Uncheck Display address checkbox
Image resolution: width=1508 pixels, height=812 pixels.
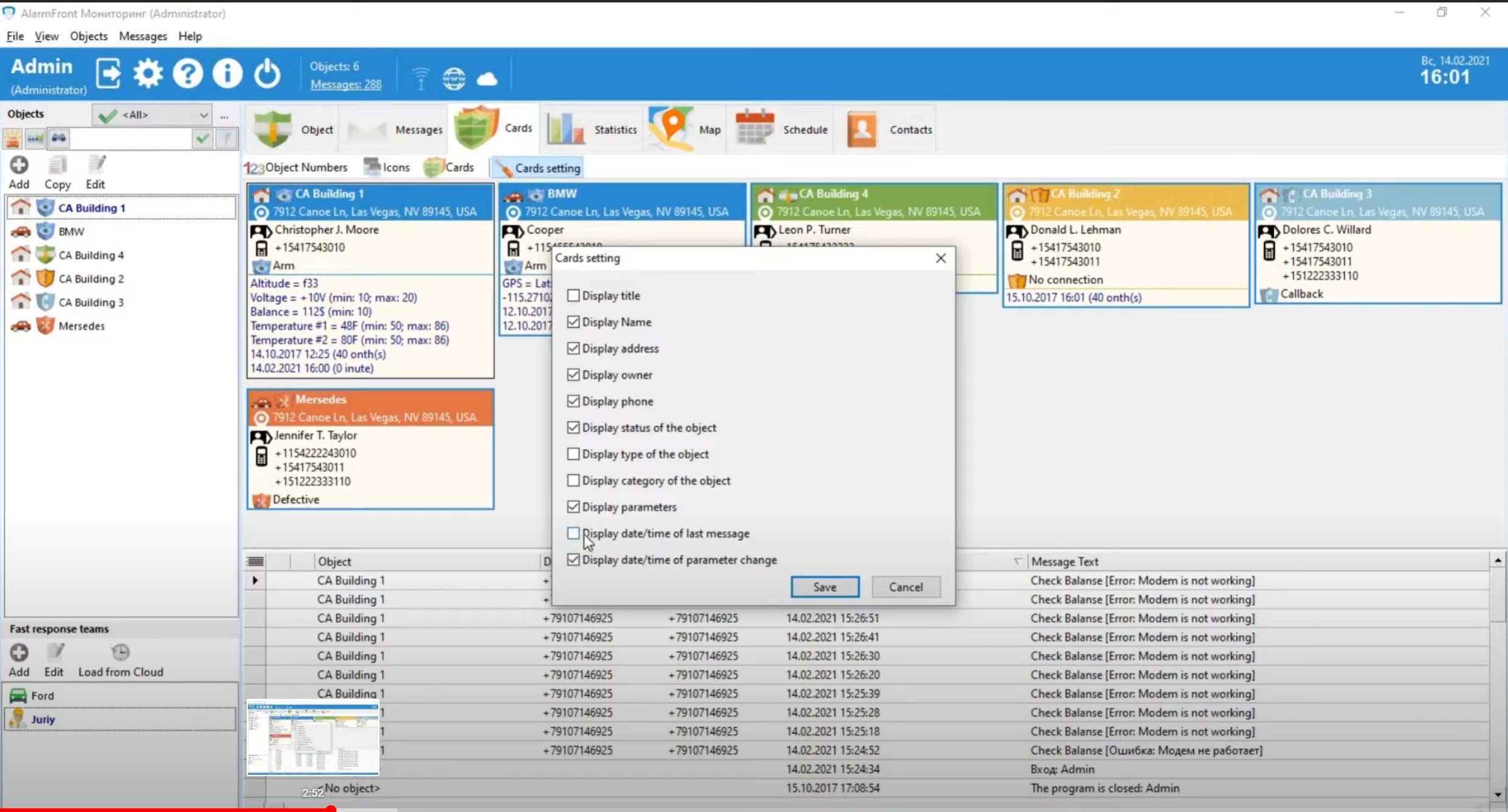click(573, 348)
